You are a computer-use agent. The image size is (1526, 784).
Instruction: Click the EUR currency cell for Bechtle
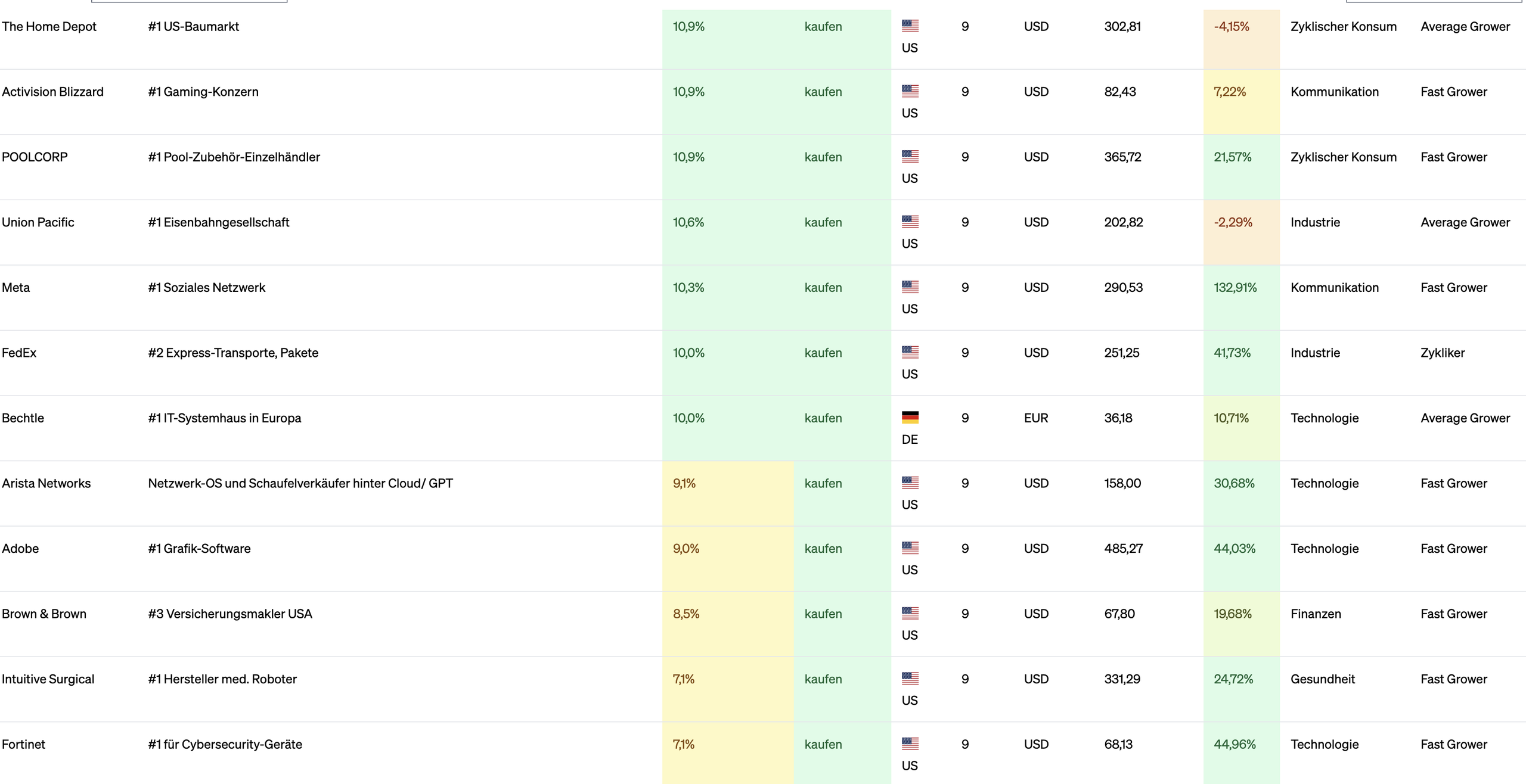pyautogui.click(x=1035, y=418)
